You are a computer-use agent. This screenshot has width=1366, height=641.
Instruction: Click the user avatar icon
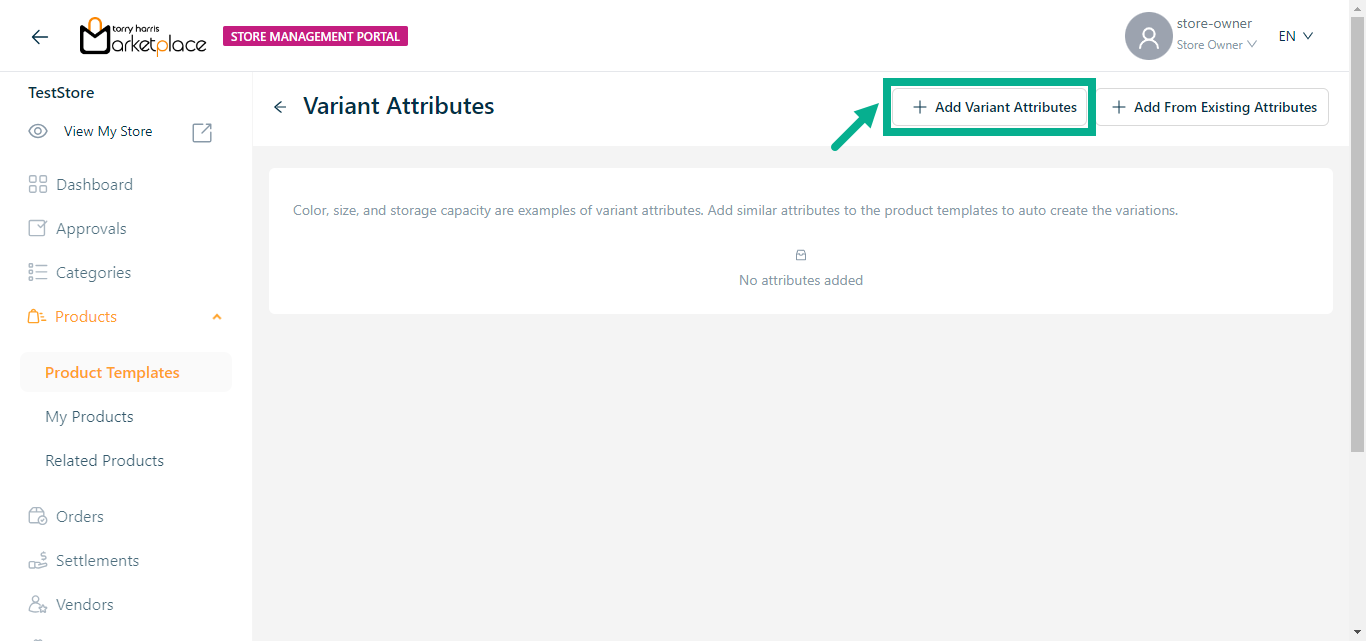[1148, 37]
